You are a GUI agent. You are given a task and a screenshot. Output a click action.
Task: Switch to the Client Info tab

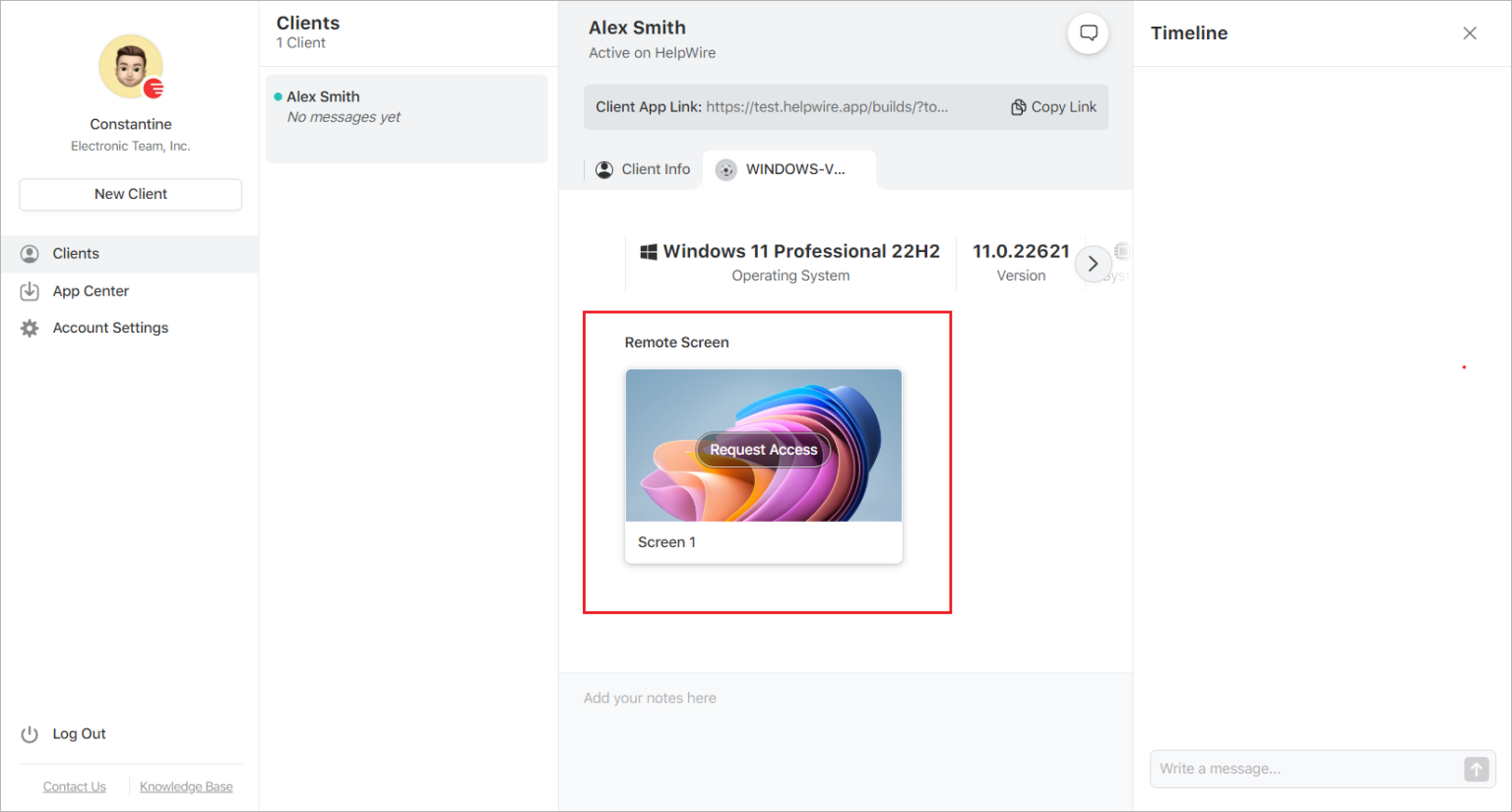[654, 168]
